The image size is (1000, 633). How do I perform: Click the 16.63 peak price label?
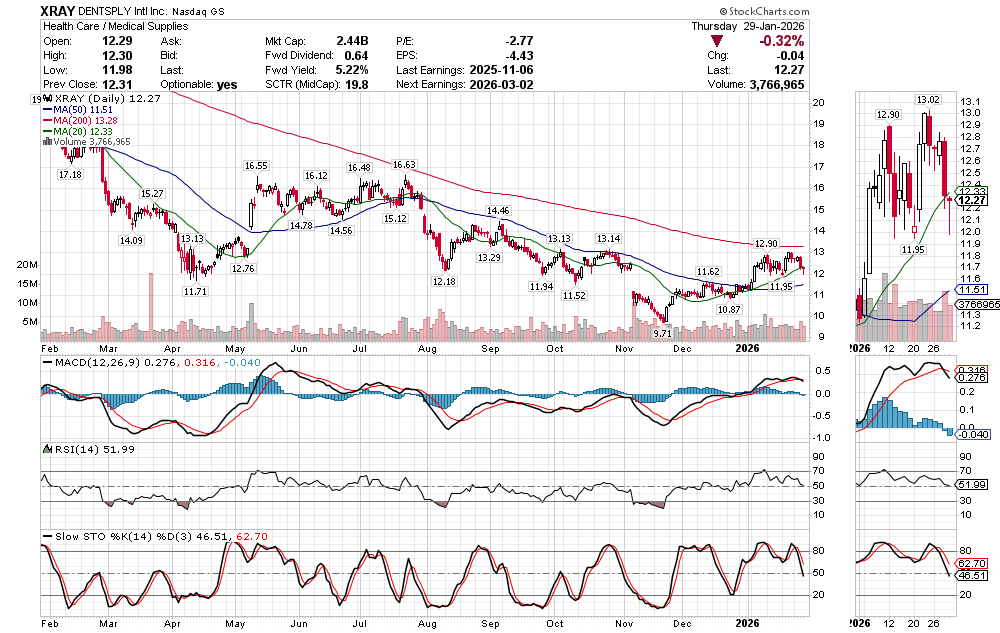[x=404, y=164]
